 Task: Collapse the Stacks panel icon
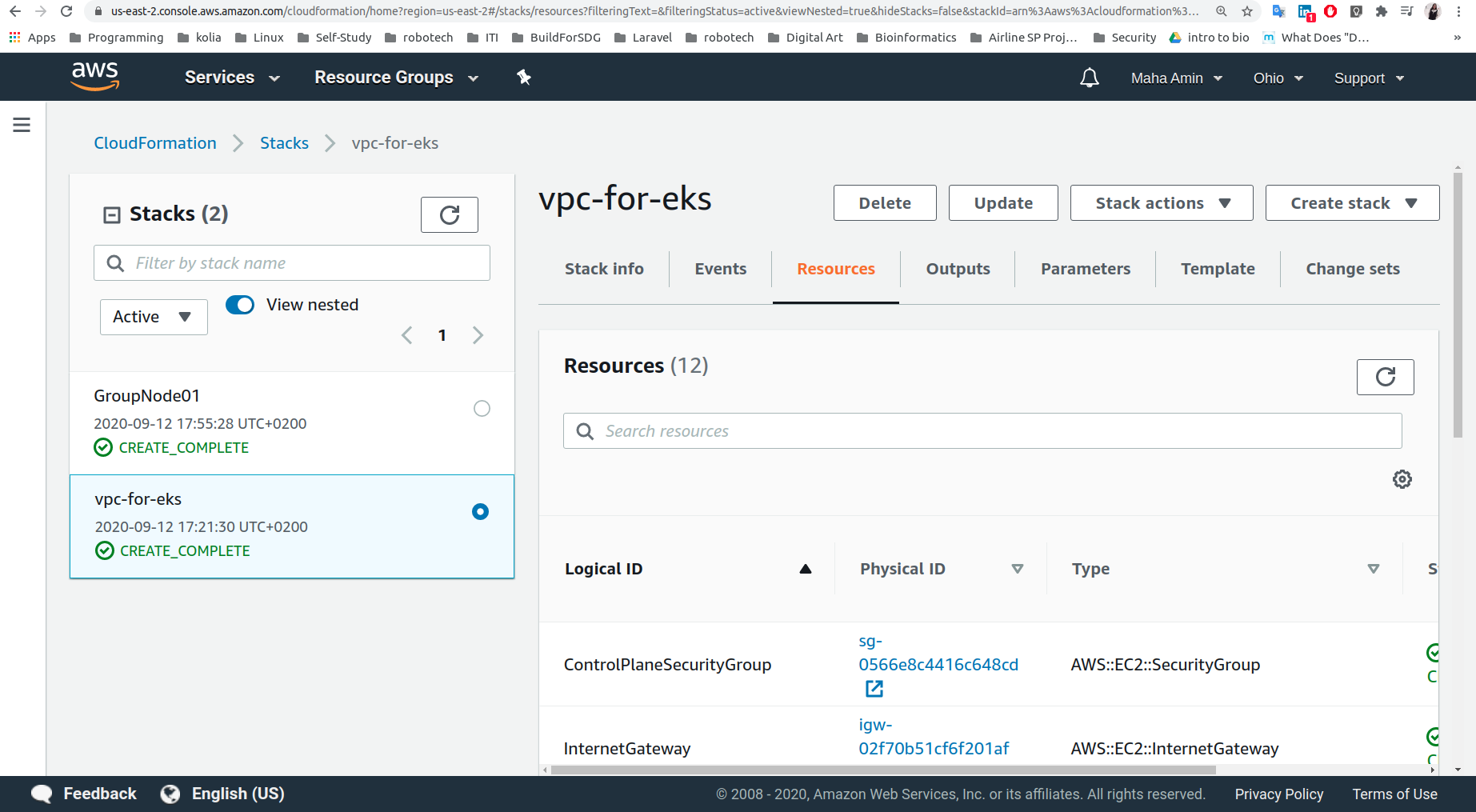coord(112,214)
